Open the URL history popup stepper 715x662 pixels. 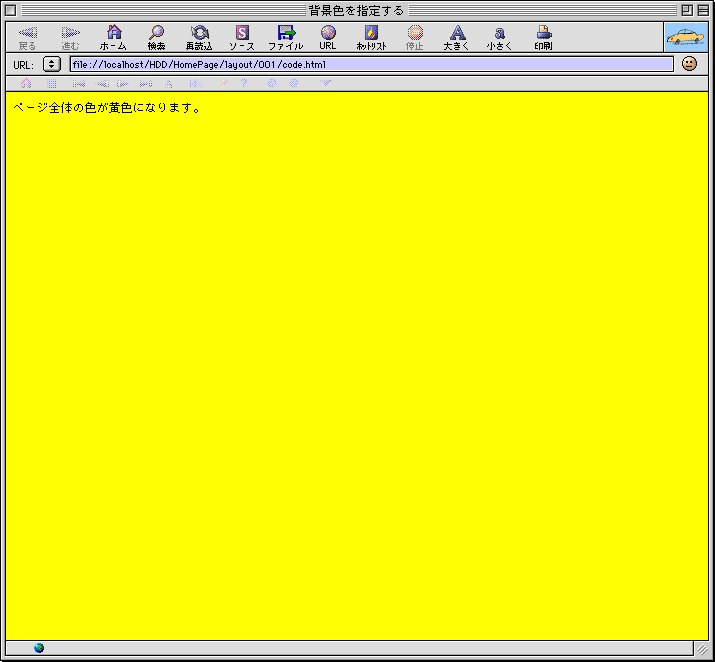pos(52,64)
